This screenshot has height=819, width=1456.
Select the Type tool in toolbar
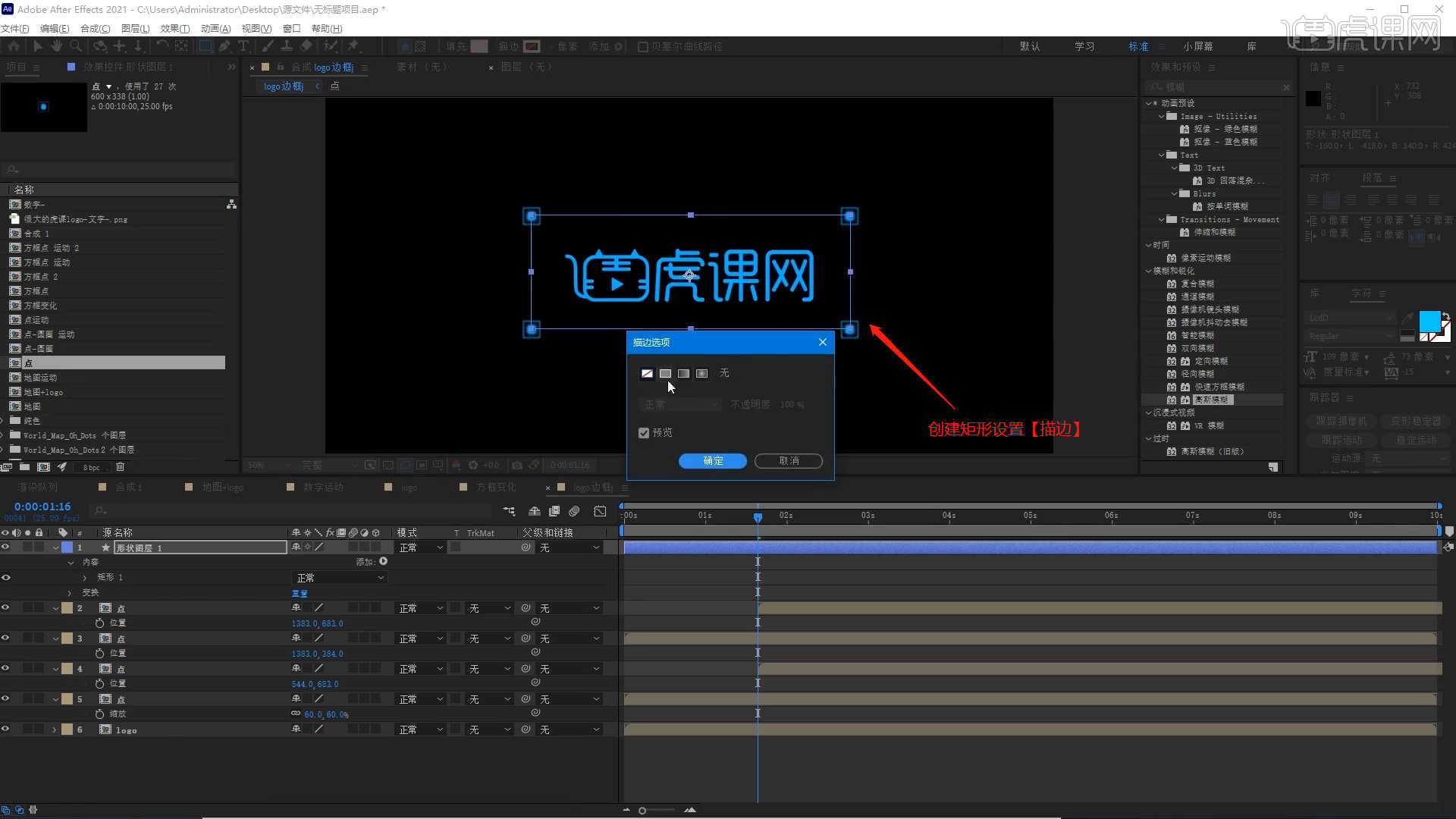[x=243, y=46]
